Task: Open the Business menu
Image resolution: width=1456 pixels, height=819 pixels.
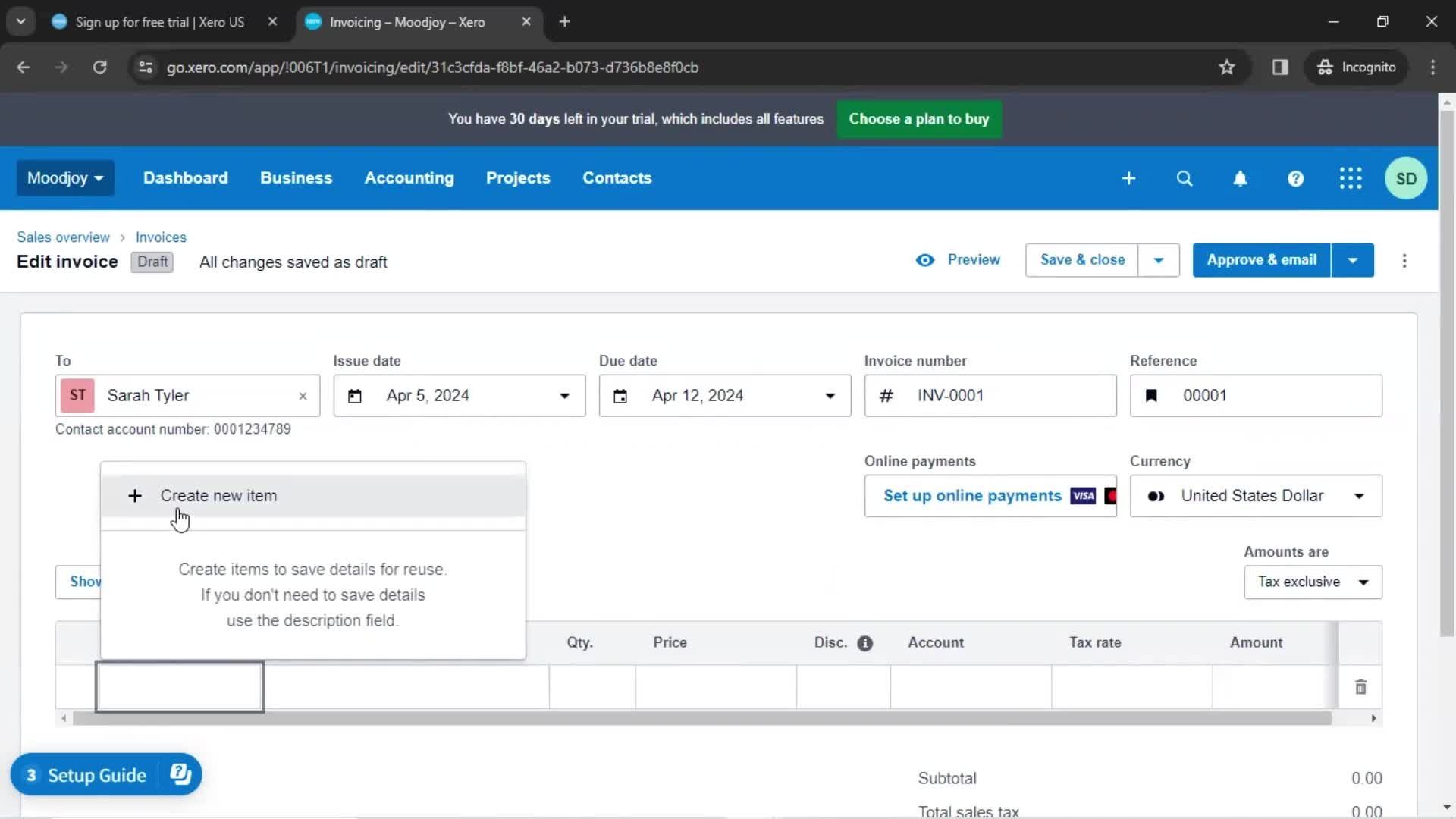Action: [297, 178]
